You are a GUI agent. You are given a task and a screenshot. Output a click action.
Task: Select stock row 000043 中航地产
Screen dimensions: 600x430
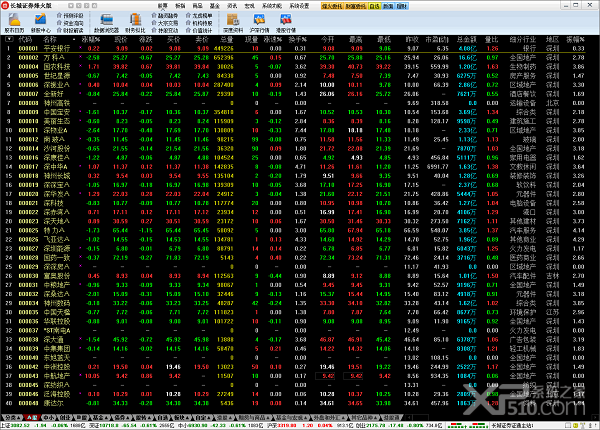(300, 376)
